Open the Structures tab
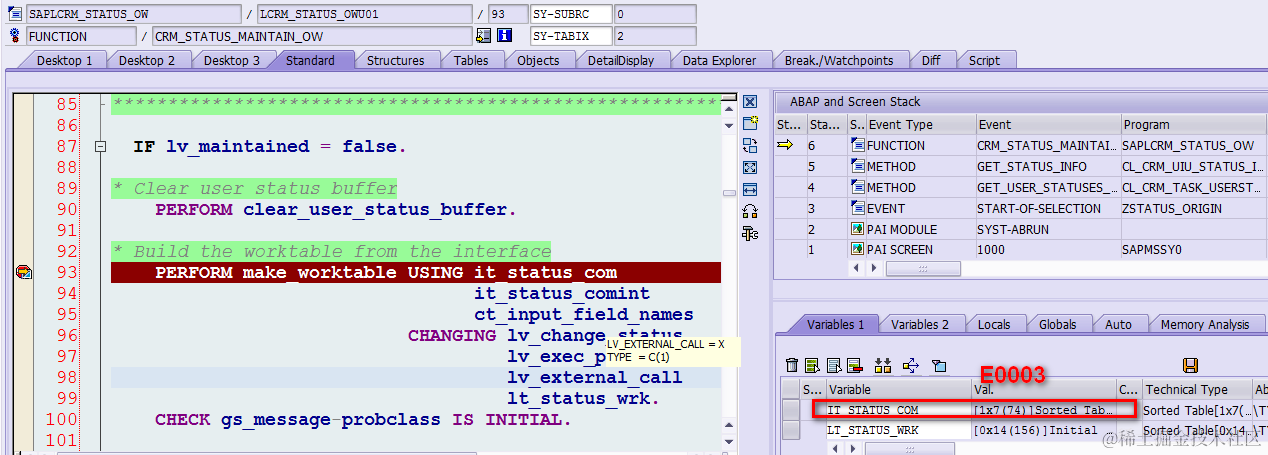Image resolution: width=1268 pixels, height=455 pixels. (x=395, y=60)
